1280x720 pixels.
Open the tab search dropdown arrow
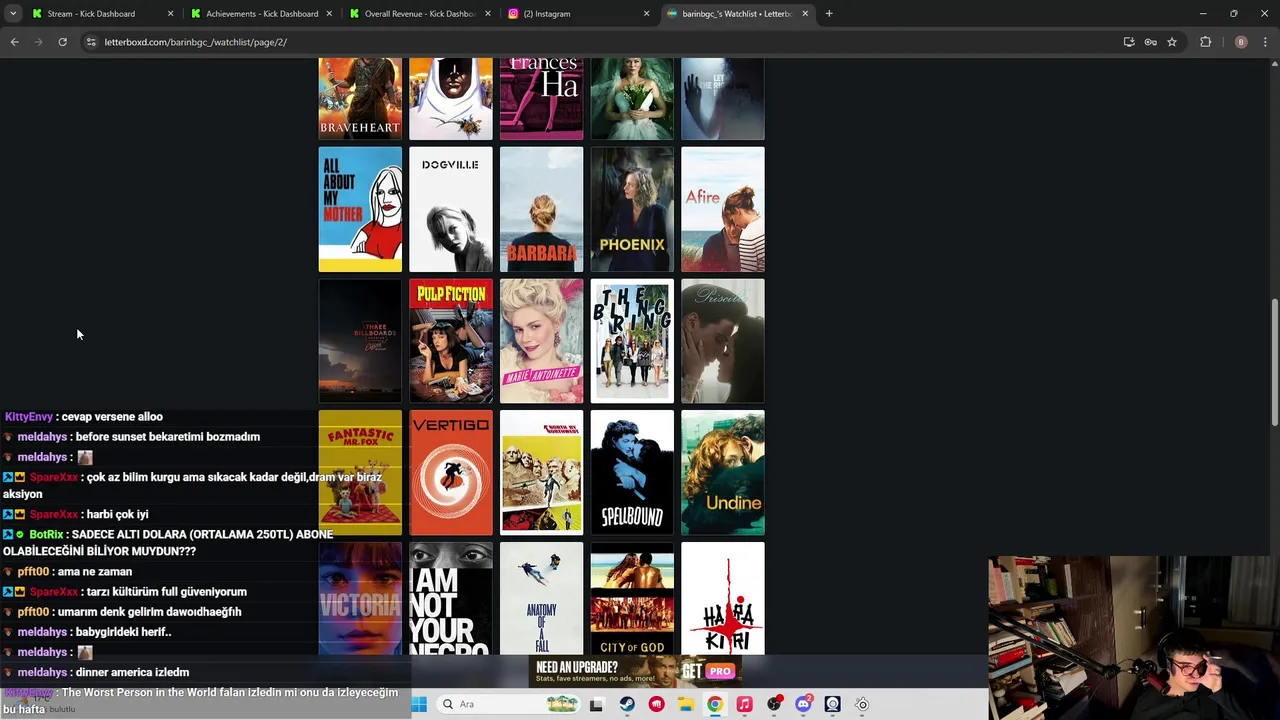click(13, 14)
